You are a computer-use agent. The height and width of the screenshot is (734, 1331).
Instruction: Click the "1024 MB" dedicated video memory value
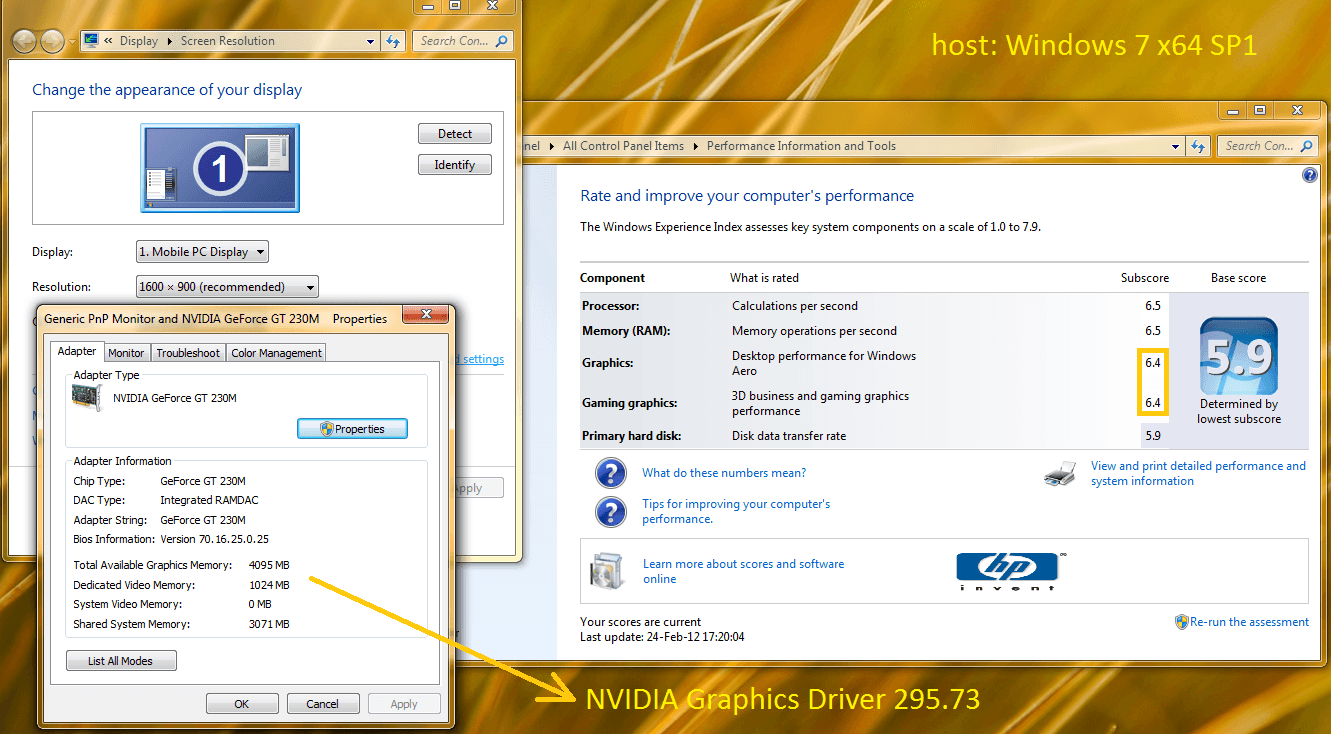pos(269,585)
